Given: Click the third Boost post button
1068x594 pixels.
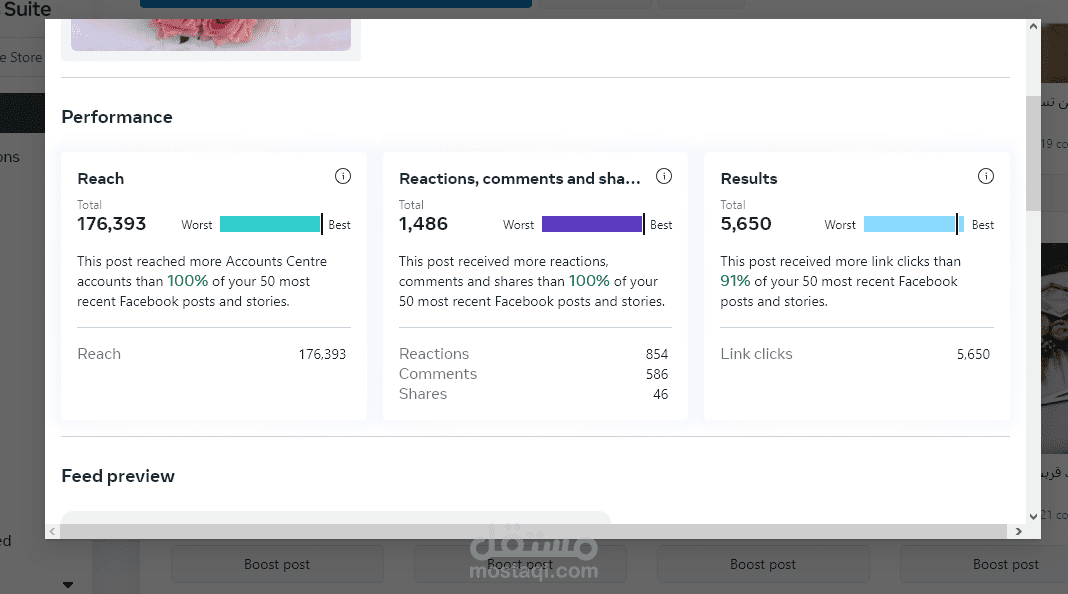Looking at the screenshot, I should tap(763, 565).
